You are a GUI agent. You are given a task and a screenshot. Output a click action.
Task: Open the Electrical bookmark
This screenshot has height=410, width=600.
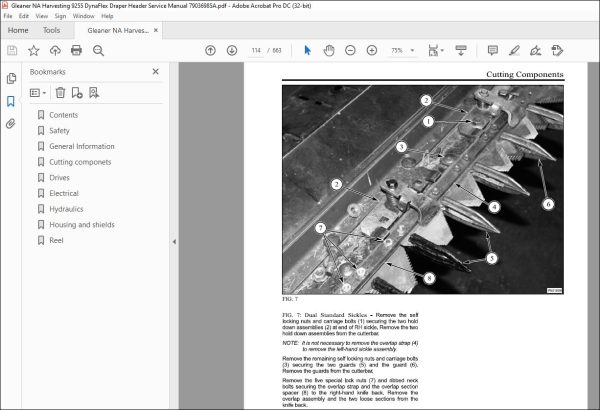pos(64,193)
